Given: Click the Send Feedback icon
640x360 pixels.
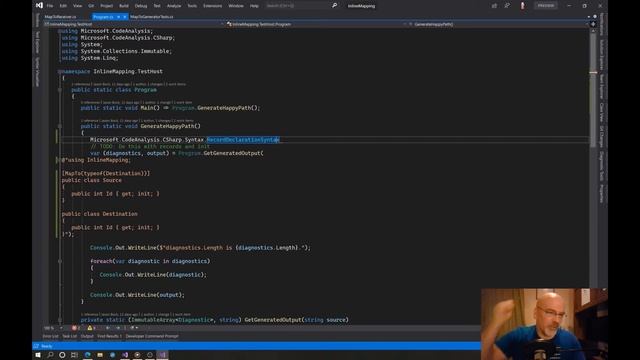Looking at the screenshot, I should point(507,6).
